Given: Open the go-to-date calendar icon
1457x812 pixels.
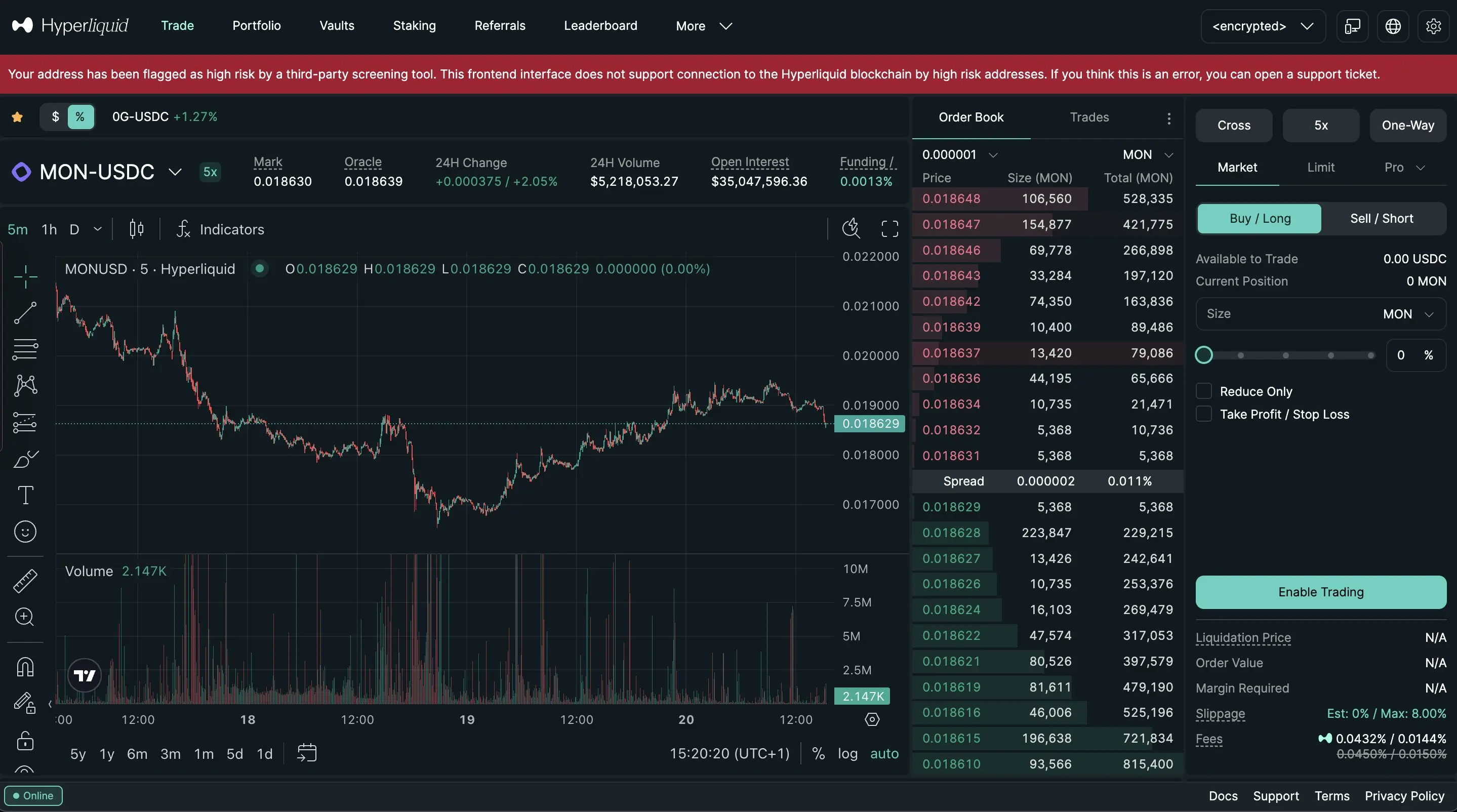Looking at the screenshot, I should point(307,753).
